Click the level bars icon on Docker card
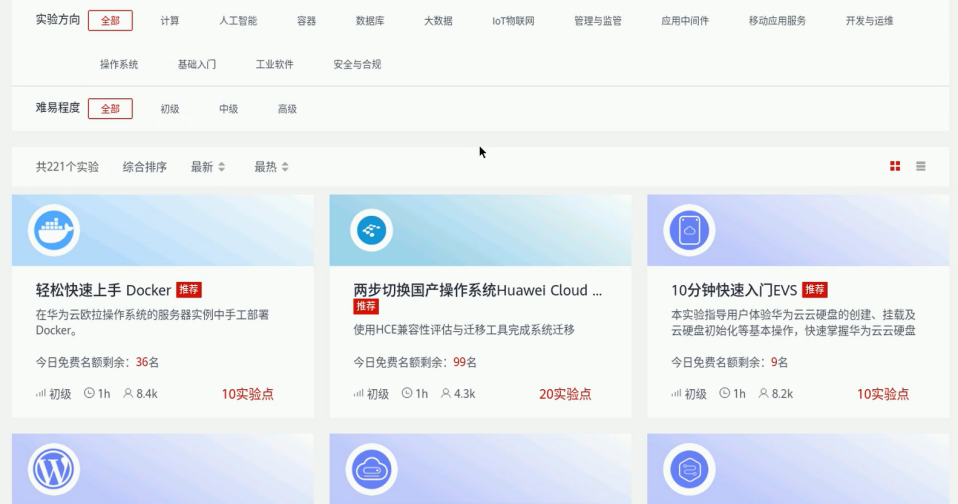The image size is (958, 504). click(40, 393)
